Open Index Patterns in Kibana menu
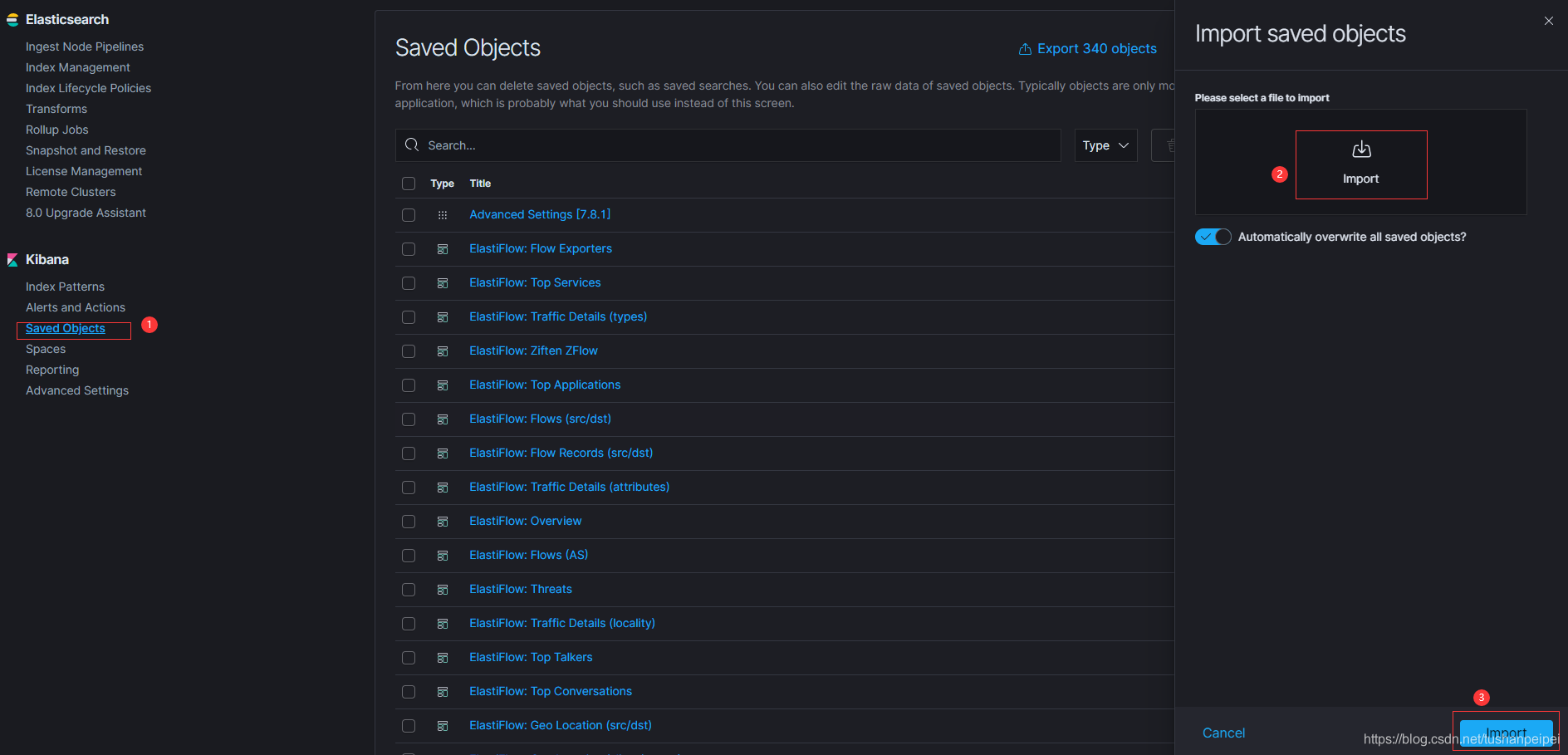1568x755 pixels. pyautogui.click(x=65, y=287)
